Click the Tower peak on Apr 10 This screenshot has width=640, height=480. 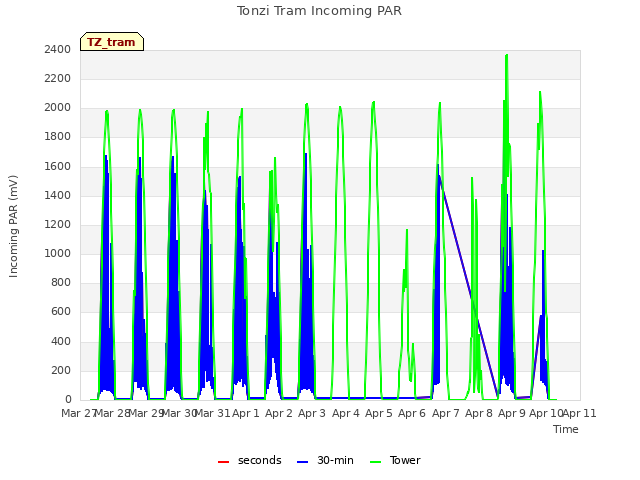[540, 92]
